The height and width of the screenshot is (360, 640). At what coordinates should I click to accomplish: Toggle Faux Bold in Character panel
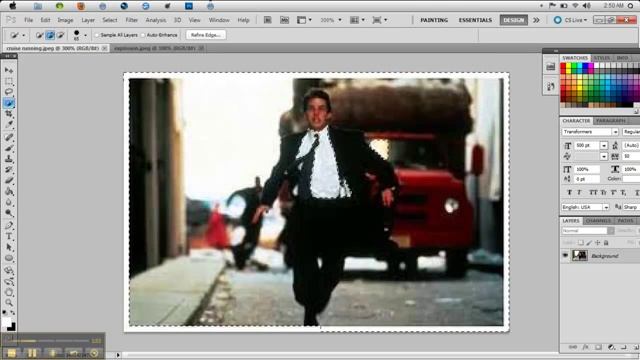(569, 192)
